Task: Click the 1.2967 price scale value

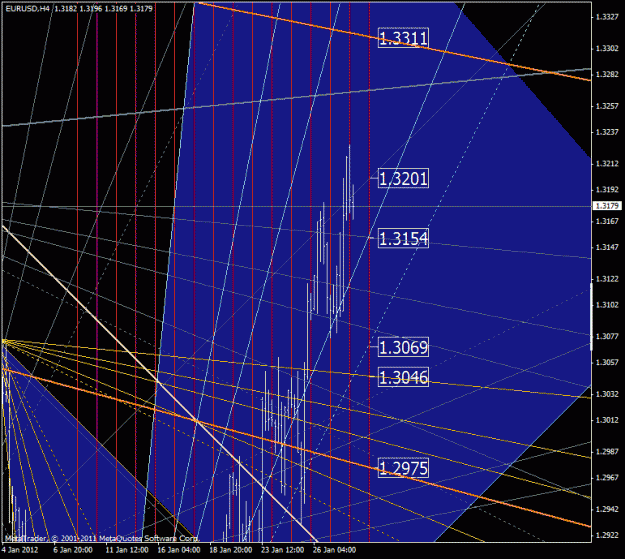Action: click(607, 477)
